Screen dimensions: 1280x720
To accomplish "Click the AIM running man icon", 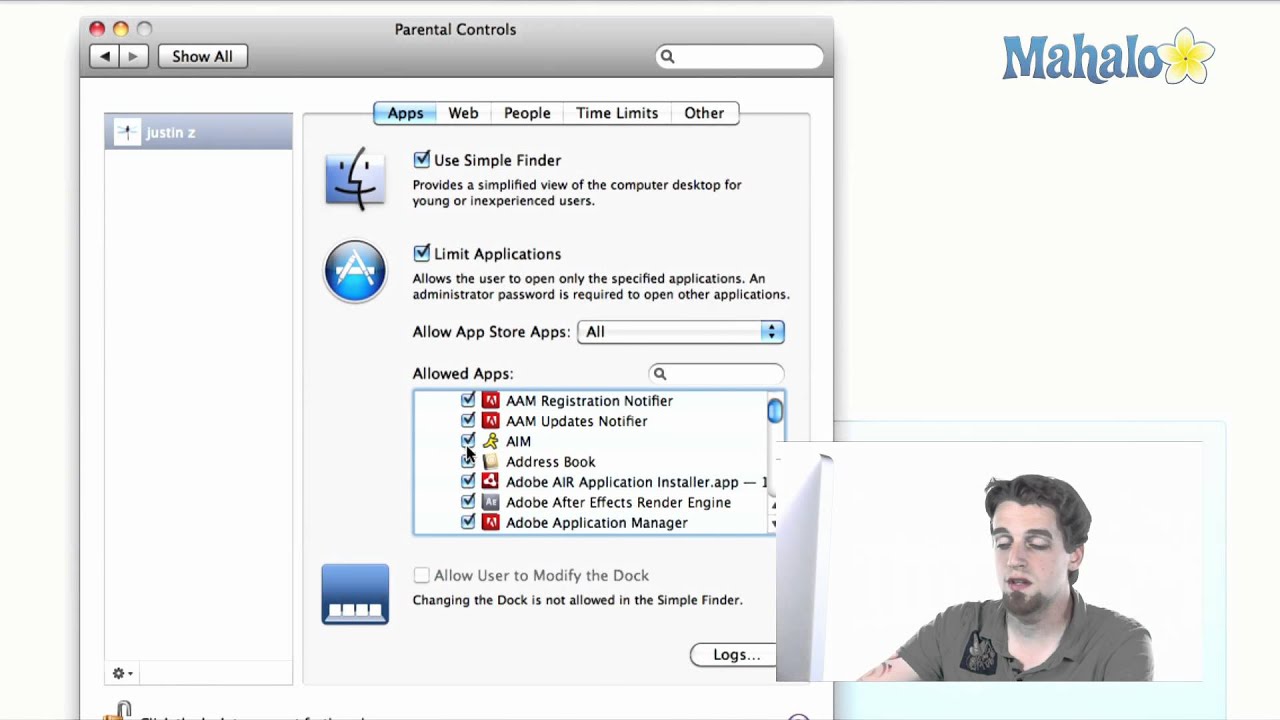I will 490,441.
